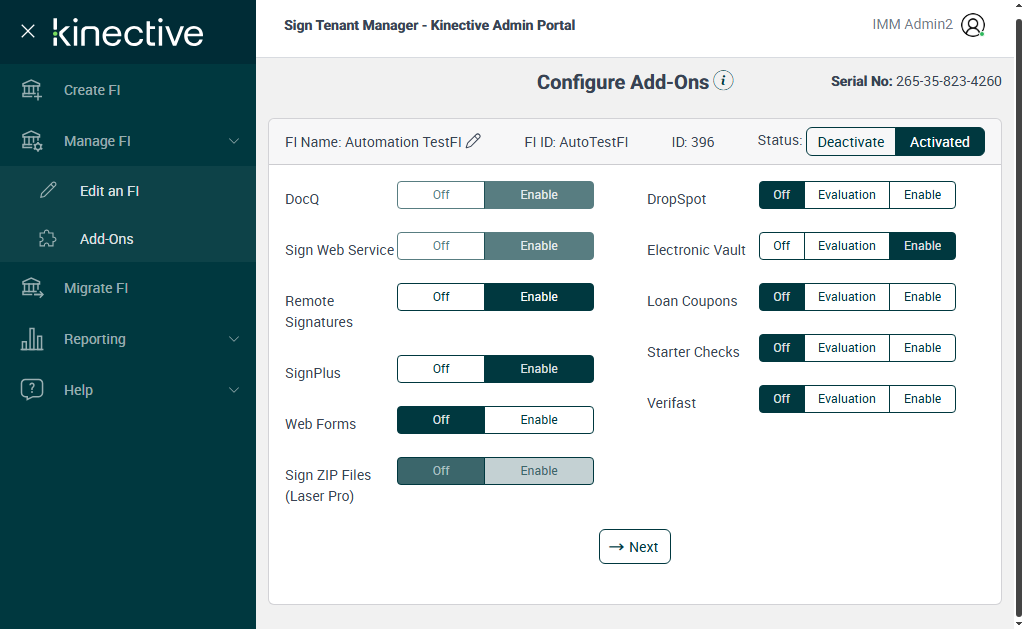Turn Verifast Off
Viewport: 1024px width, 629px height.
point(782,398)
